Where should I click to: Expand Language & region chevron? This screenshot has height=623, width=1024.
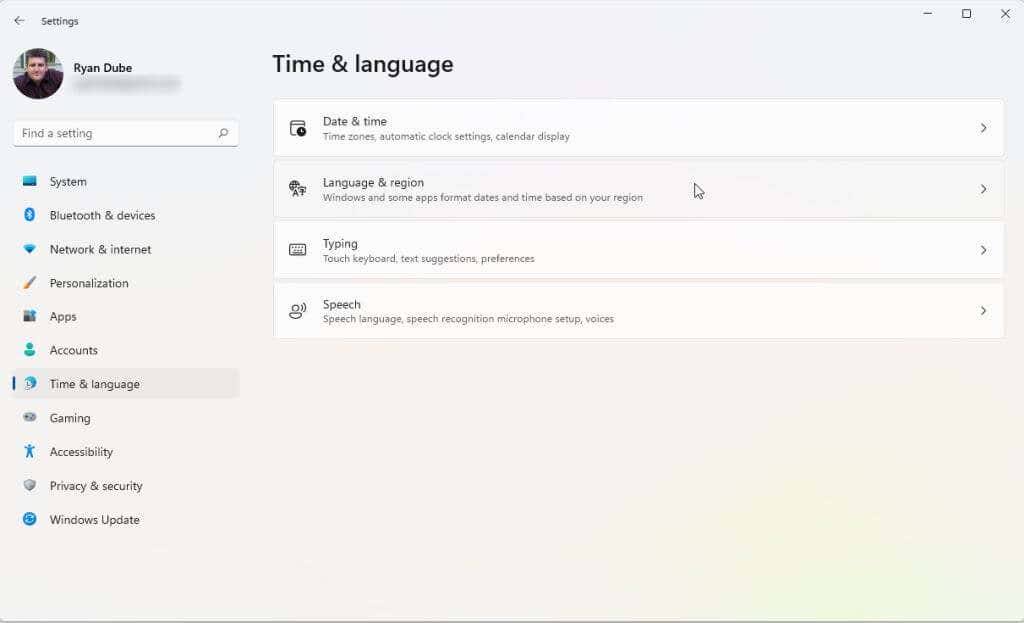tap(984, 189)
